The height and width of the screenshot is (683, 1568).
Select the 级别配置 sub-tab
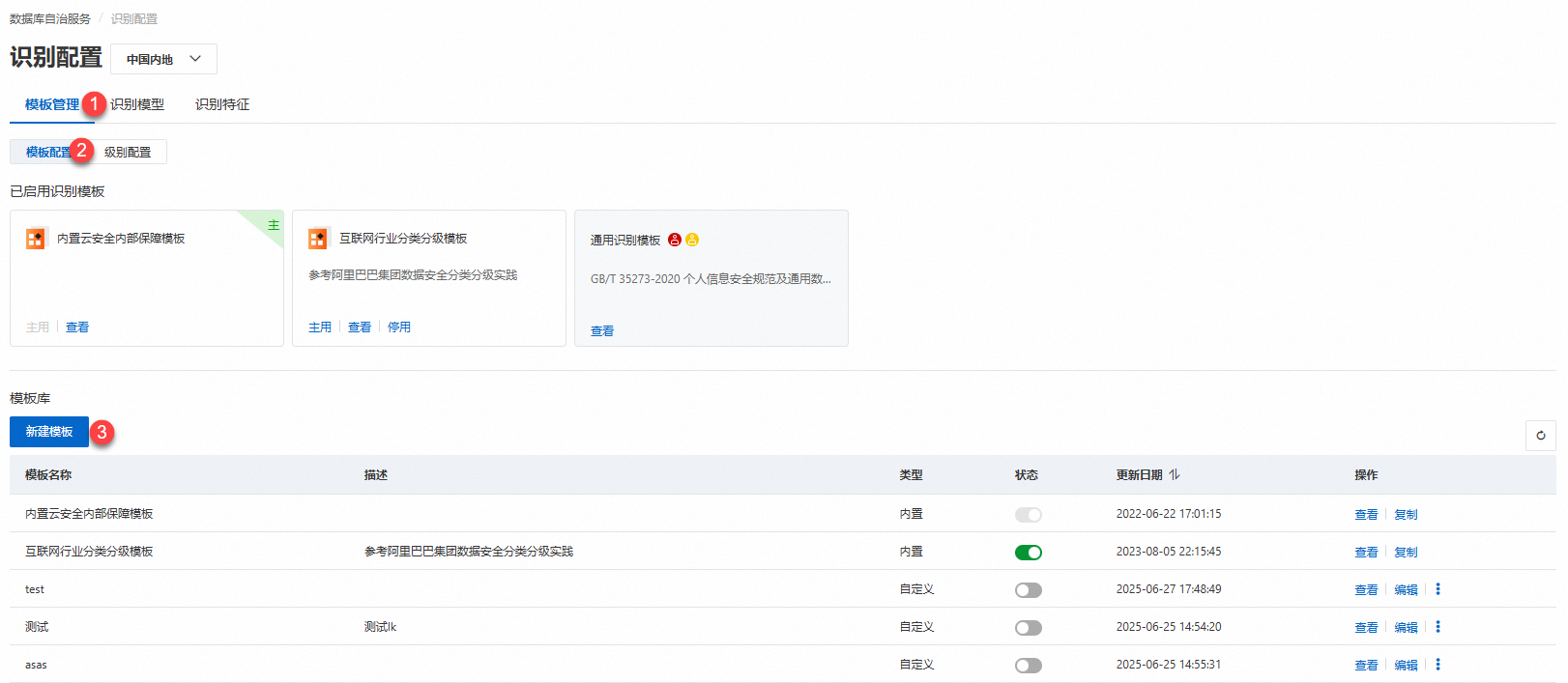128,152
